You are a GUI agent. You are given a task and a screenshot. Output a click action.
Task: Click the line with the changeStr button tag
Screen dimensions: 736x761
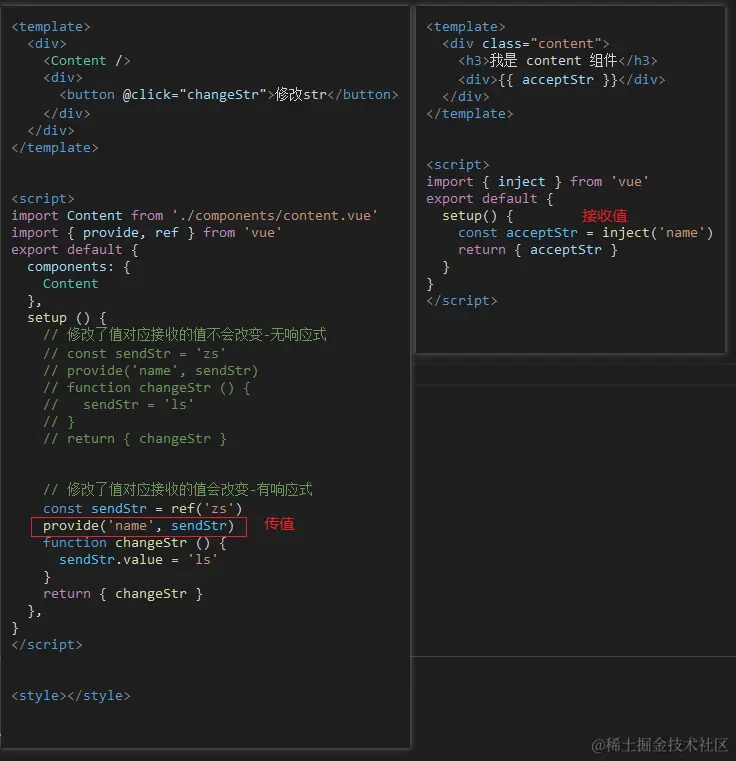pyautogui.click(x=229, y=95)
